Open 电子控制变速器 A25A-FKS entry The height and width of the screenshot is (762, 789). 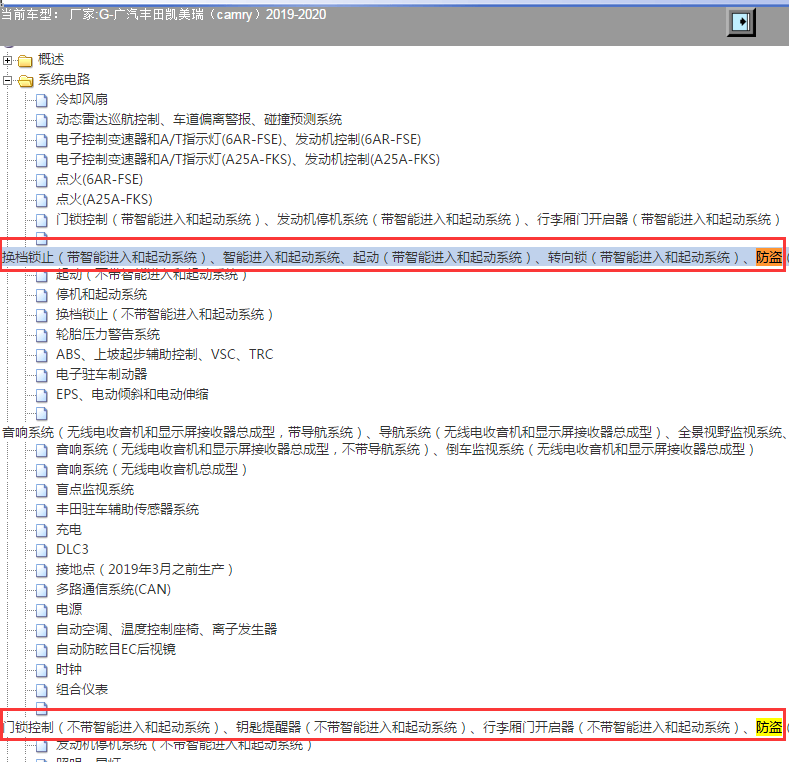click(x=248, y=160)
